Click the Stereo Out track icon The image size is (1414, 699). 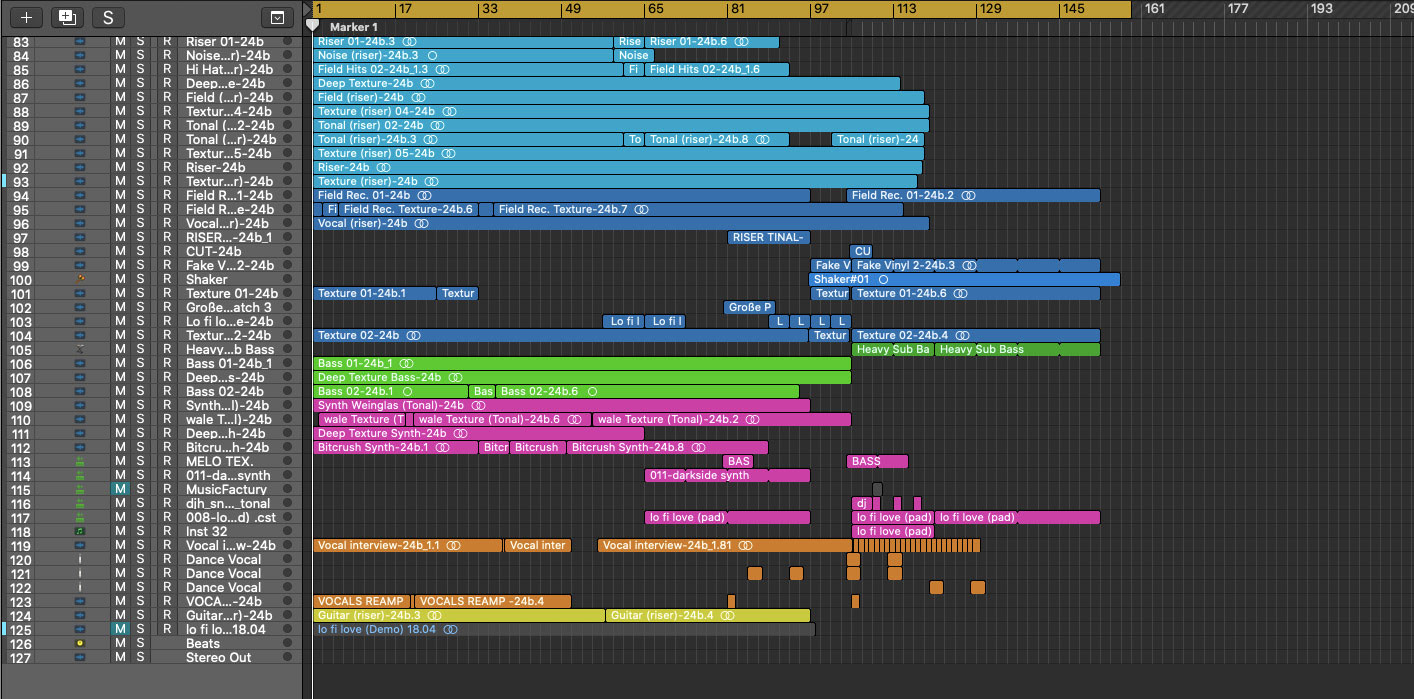tap(80, 657)
